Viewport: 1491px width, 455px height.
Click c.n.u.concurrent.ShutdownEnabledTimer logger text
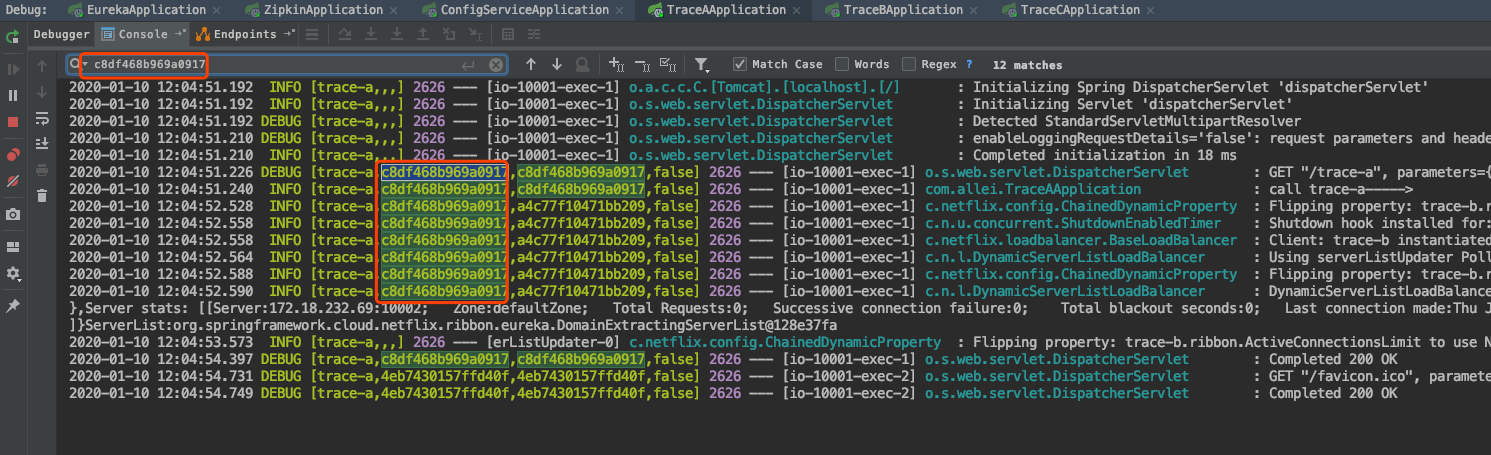point(1074,223)
